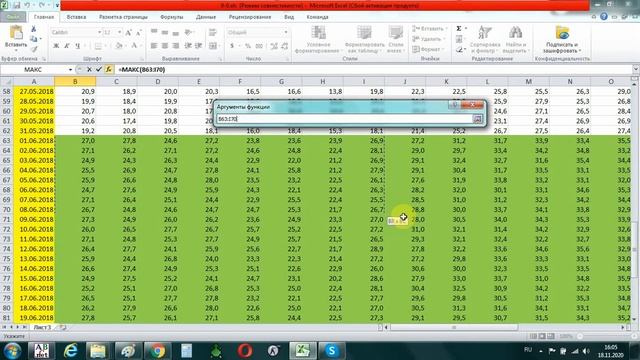This screenshot has height=360, width=640.
Task: Open the font size dropdown
Action: [x=119, y=32]
